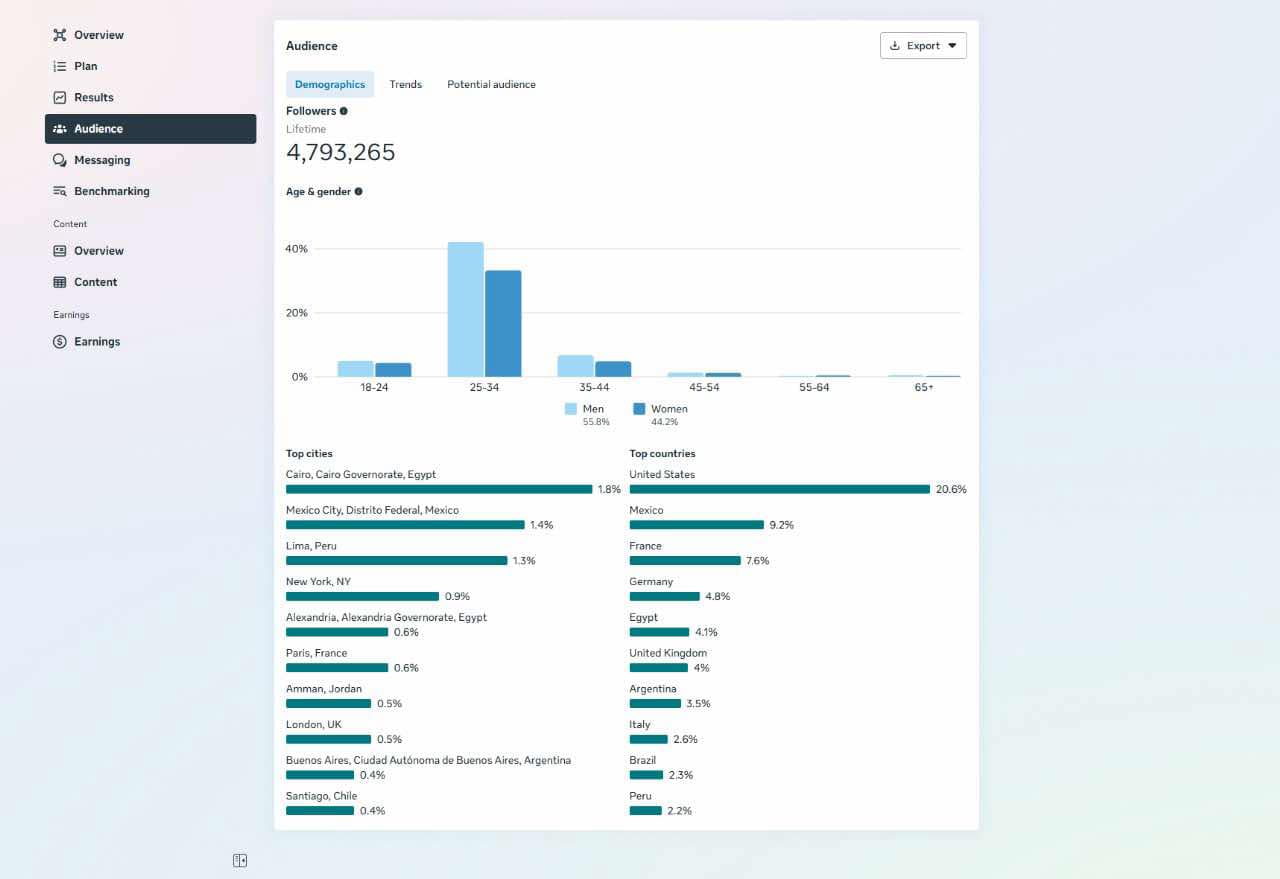This screenshot has height=879, width=1280.
Task: Click the Men legend color swatch
Action: [571, 409]
